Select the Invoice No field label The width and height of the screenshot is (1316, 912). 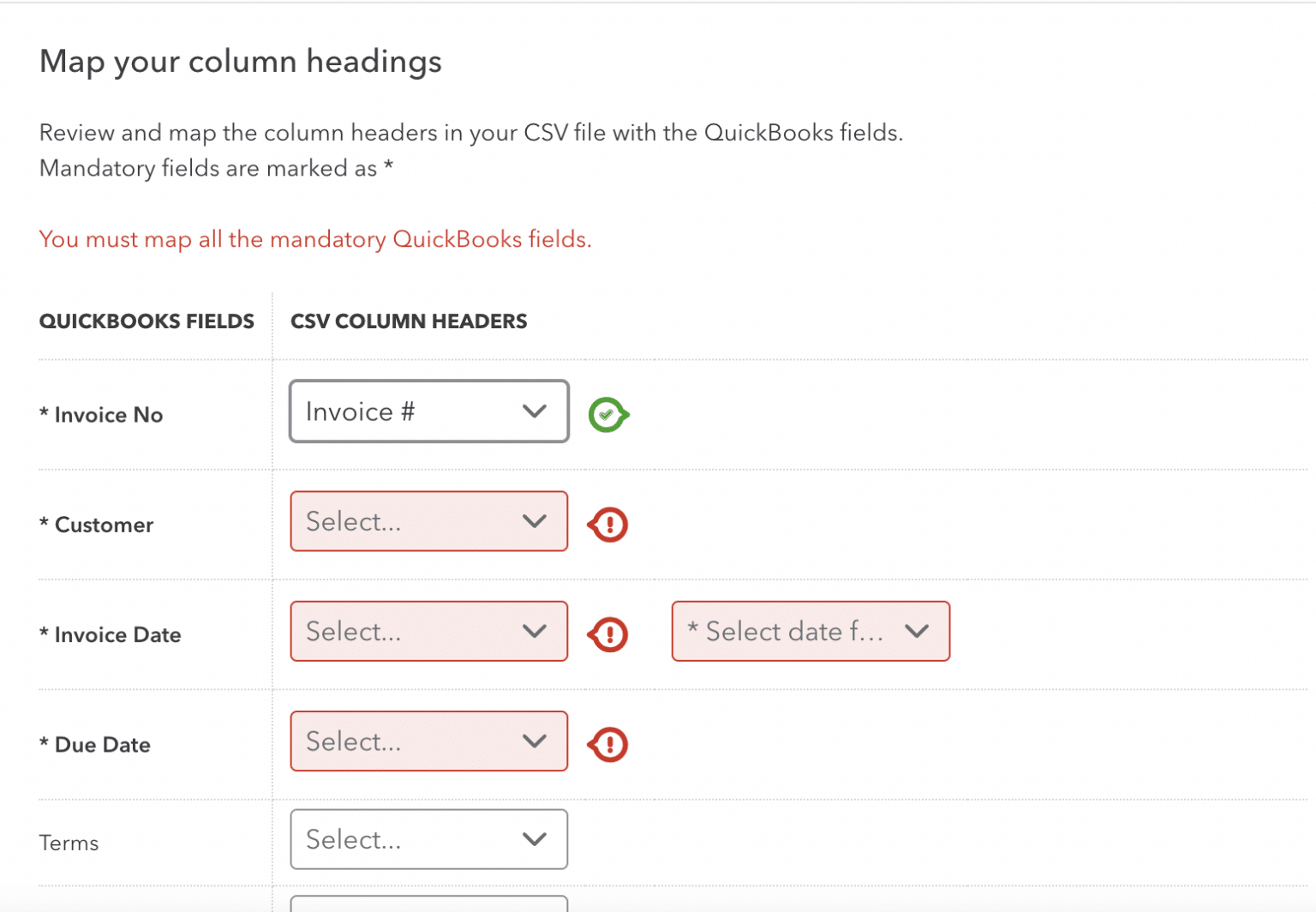100,414
